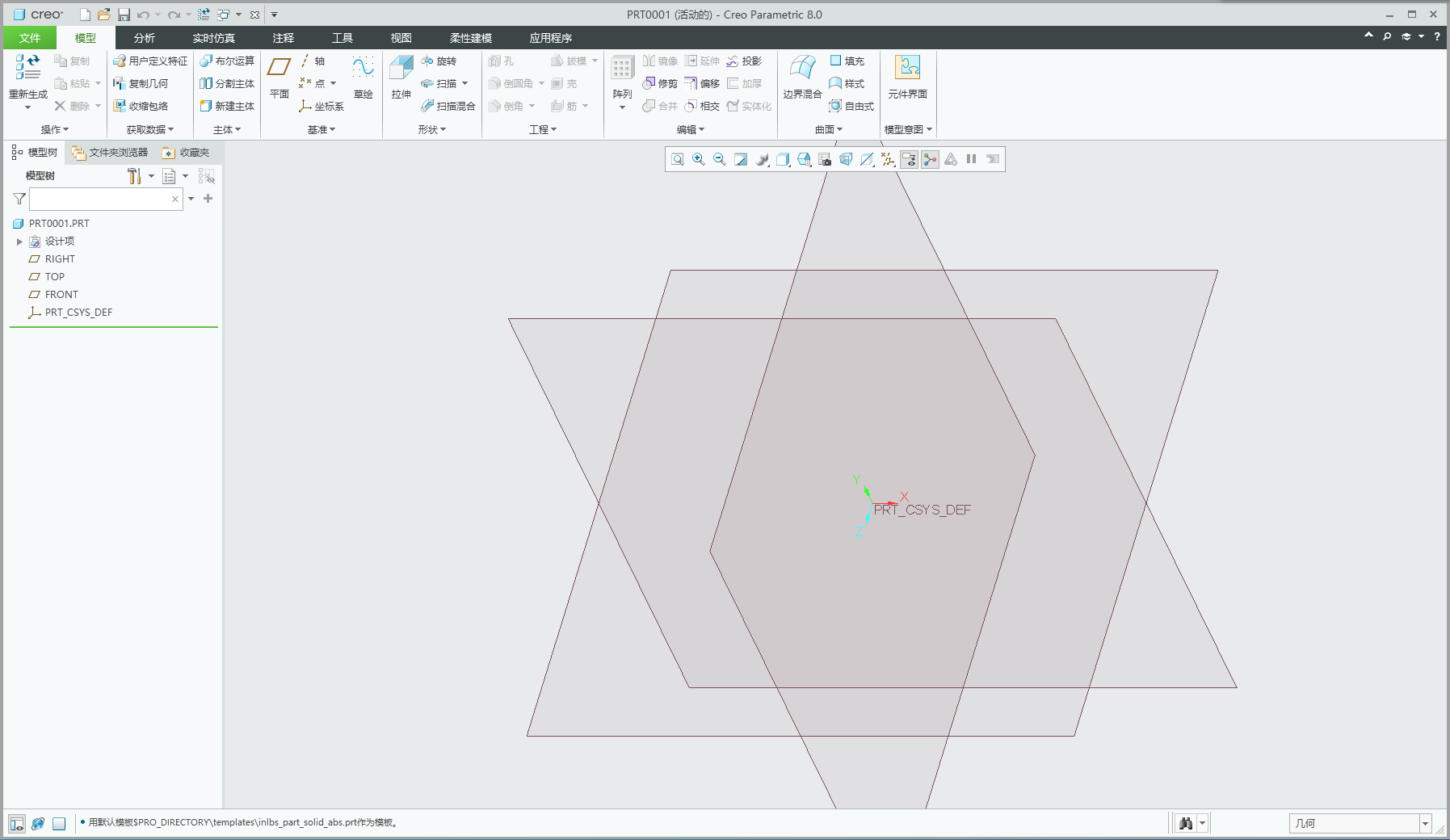This screenshot has height=840, width=1450.
Task: Toggle annotation display in the graphics toolbar
Action: click(909, 159)
